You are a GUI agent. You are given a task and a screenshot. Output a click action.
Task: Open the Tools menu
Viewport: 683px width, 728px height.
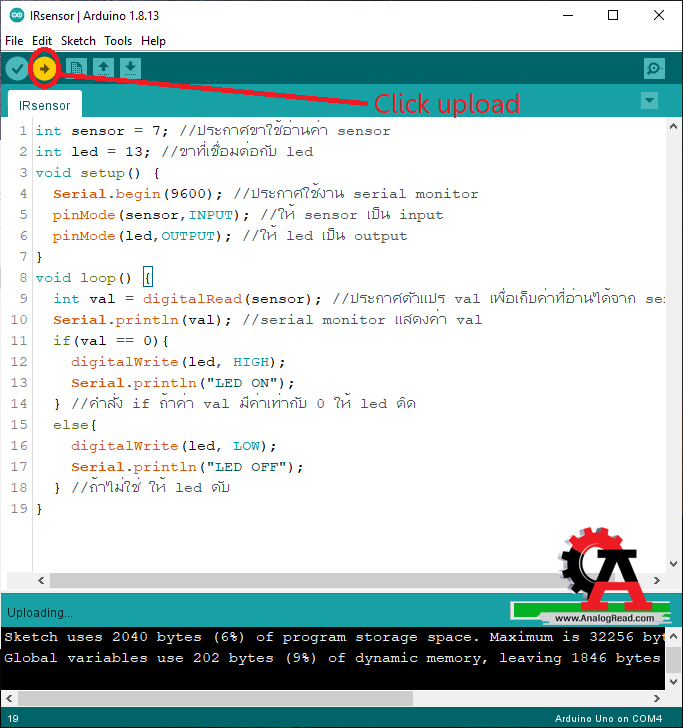[118, 41]
